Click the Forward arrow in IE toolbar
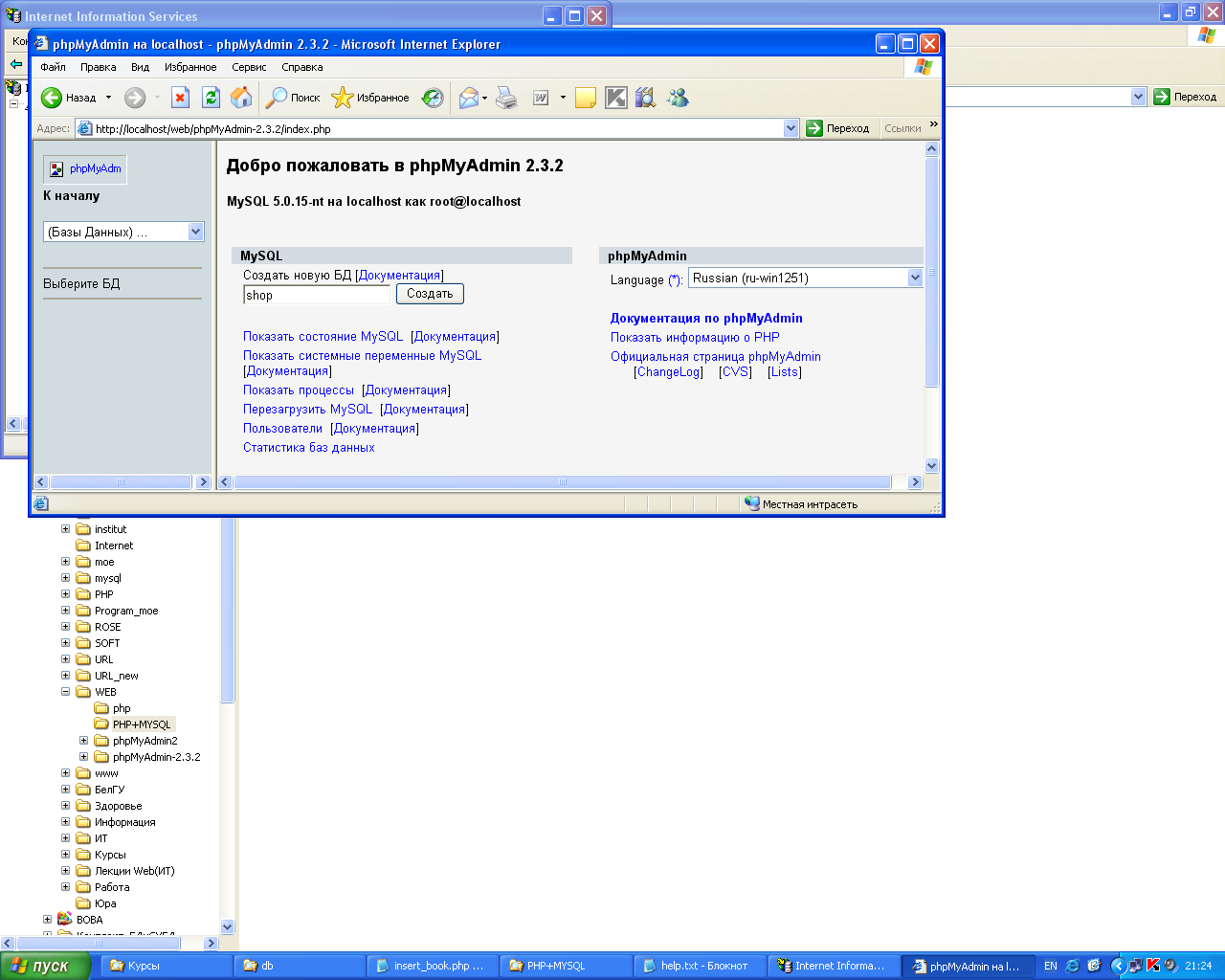This screenshot has width=1225, height=980. [135, 98]
